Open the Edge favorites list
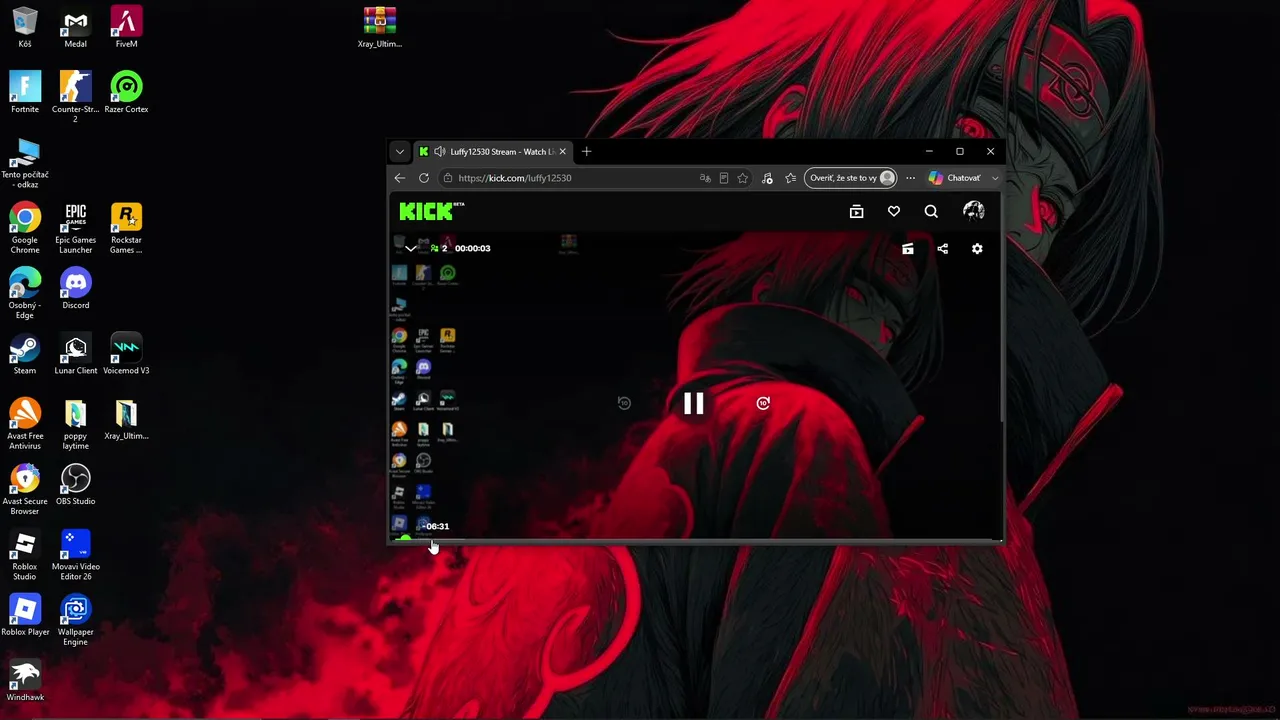The width and height of the screenshot is (1280, 720). click(x=790, y=178)
